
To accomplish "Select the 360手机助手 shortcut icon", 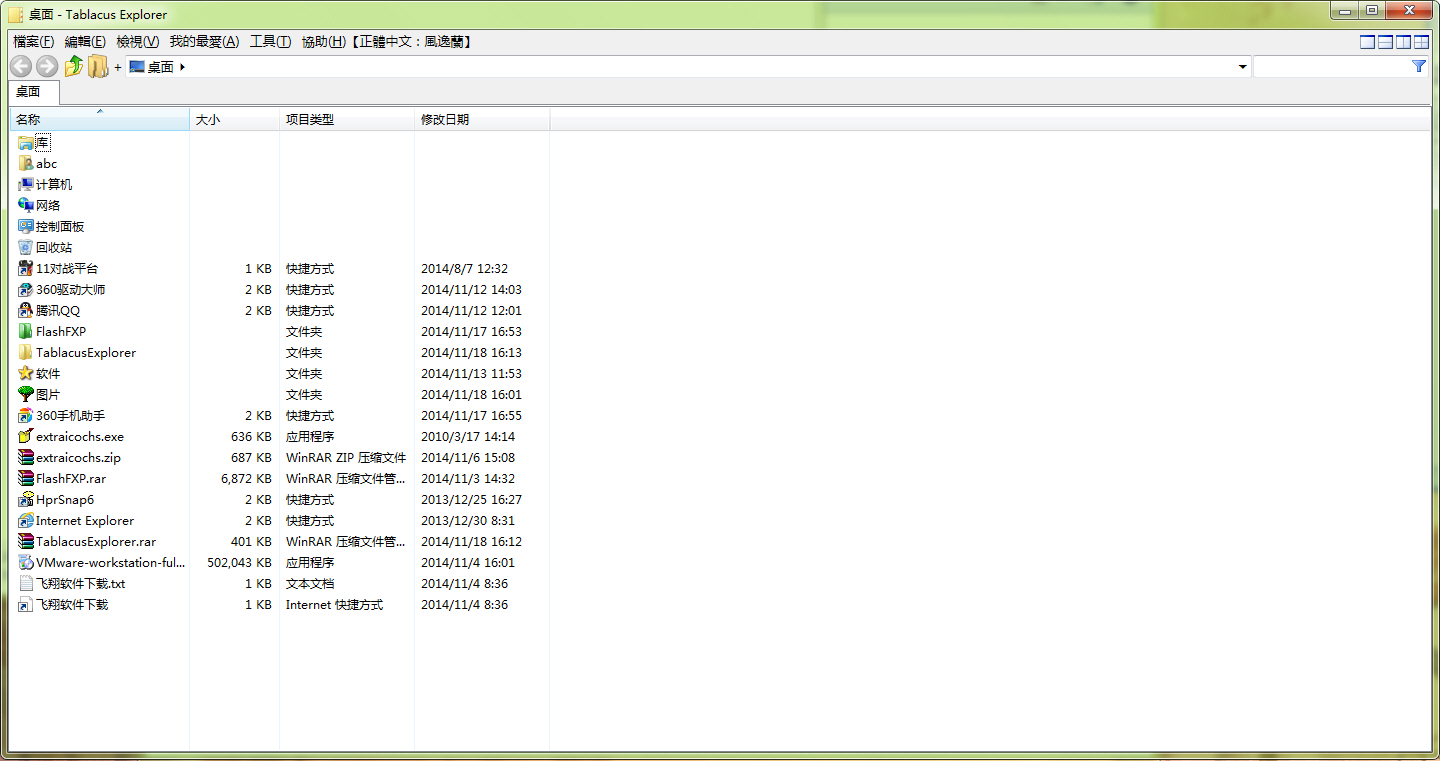I will pos(26,415).
